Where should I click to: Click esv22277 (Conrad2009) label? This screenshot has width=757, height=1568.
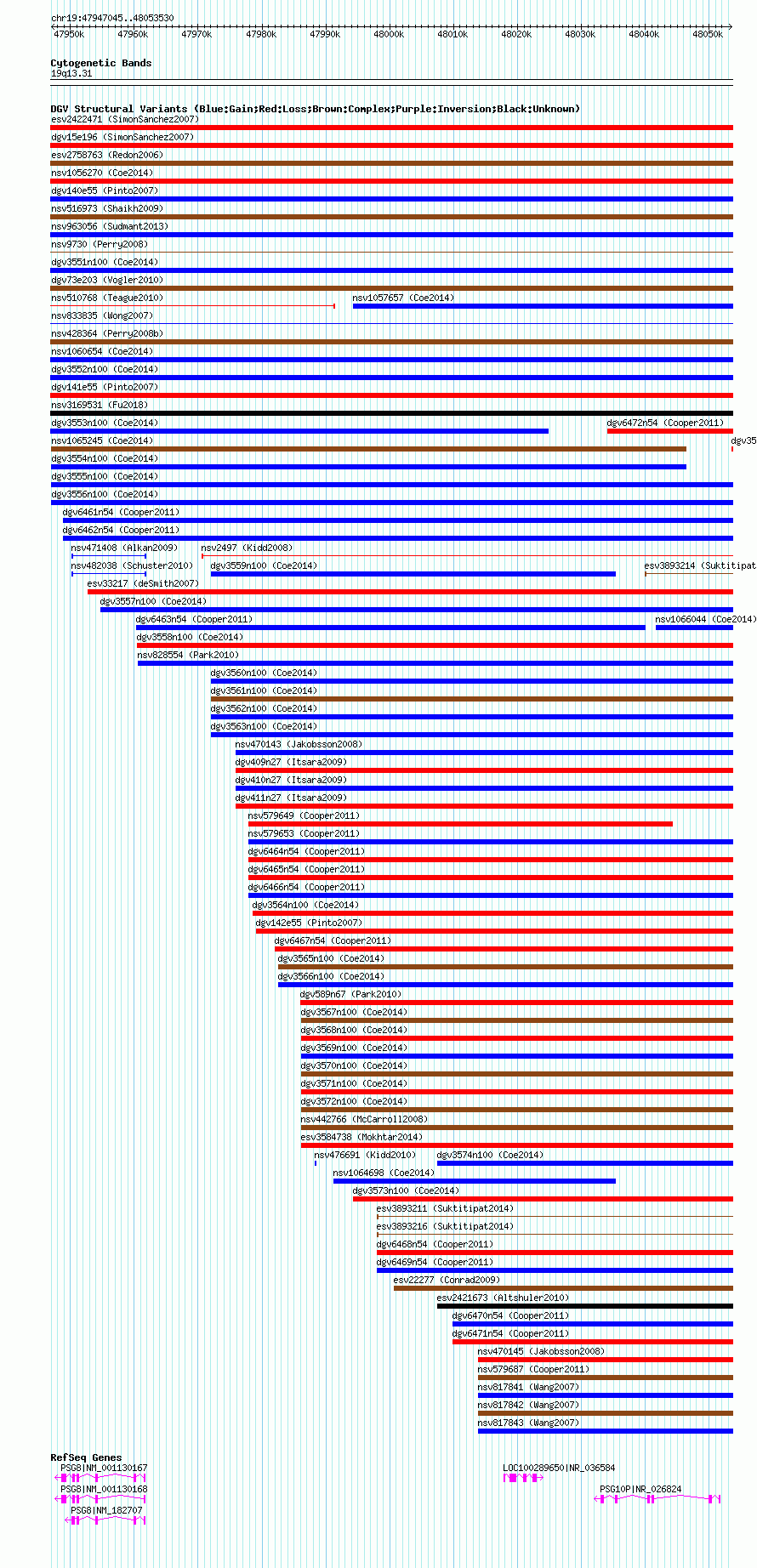coord(447,1280)
